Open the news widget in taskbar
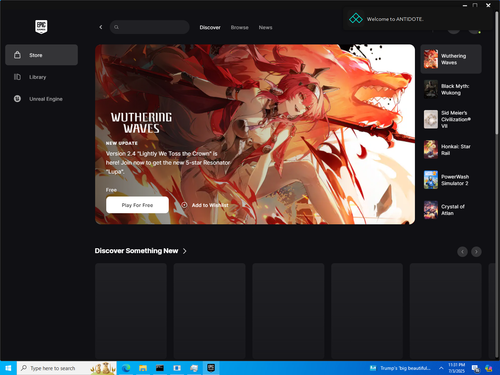Viewport: 500px width, 375px height. (400, 368)
